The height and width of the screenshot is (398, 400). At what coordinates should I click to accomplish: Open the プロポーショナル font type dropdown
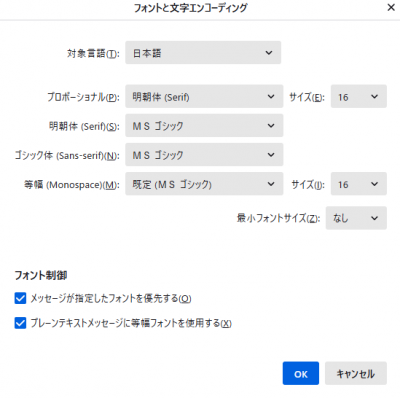[x=204, y=96]
